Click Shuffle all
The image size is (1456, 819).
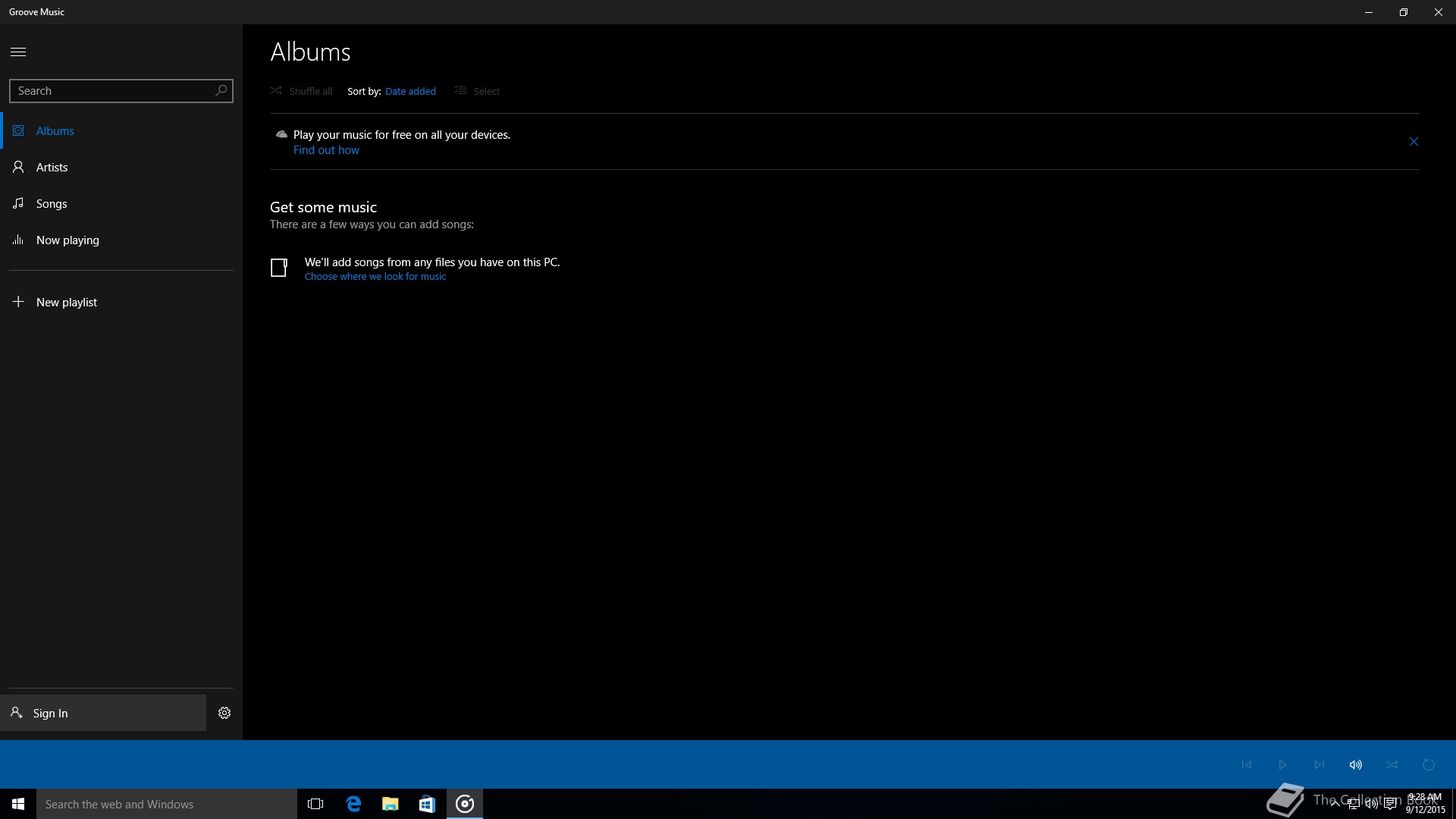click(301, 91)
